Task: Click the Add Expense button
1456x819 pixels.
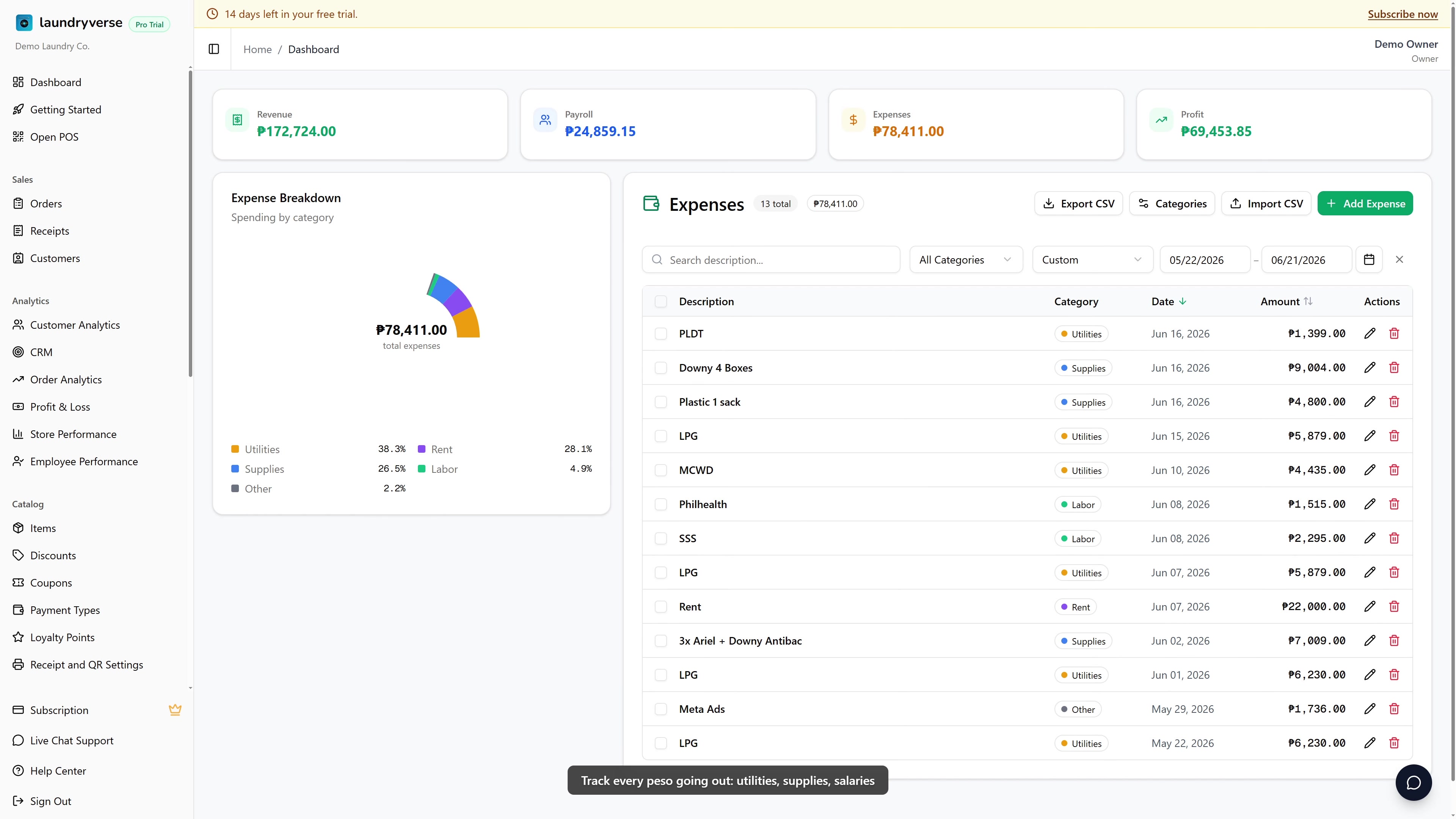Action: pyautogui.click(x=1365, y=204)
